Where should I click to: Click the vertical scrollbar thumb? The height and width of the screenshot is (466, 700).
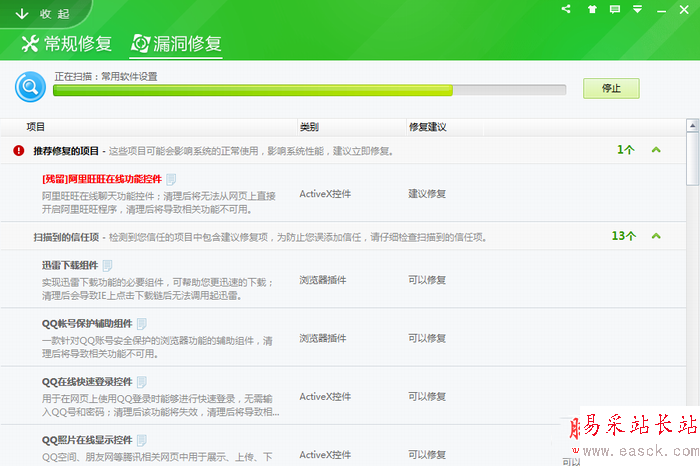pyautogui.click(x=692, y=158)
